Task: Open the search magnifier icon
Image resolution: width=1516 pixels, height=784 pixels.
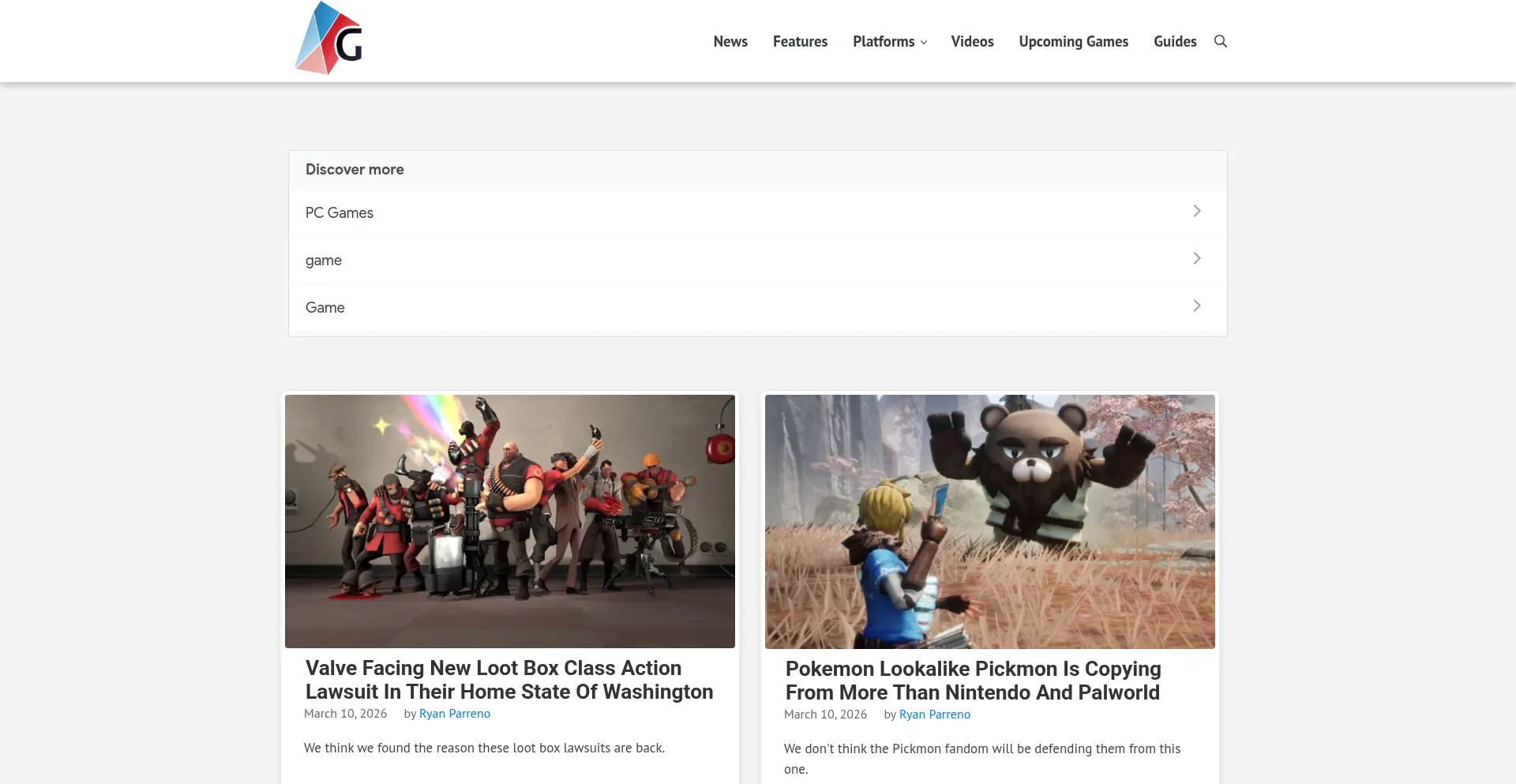Action: point(1220,41)
